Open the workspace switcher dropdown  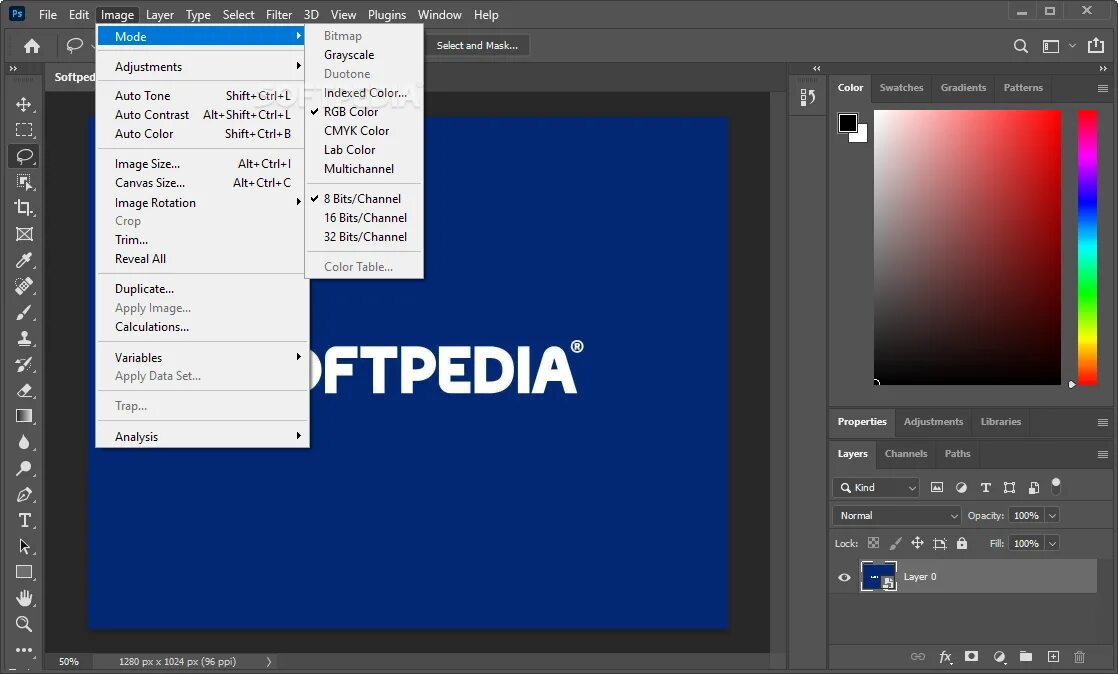coord(1057,46)
